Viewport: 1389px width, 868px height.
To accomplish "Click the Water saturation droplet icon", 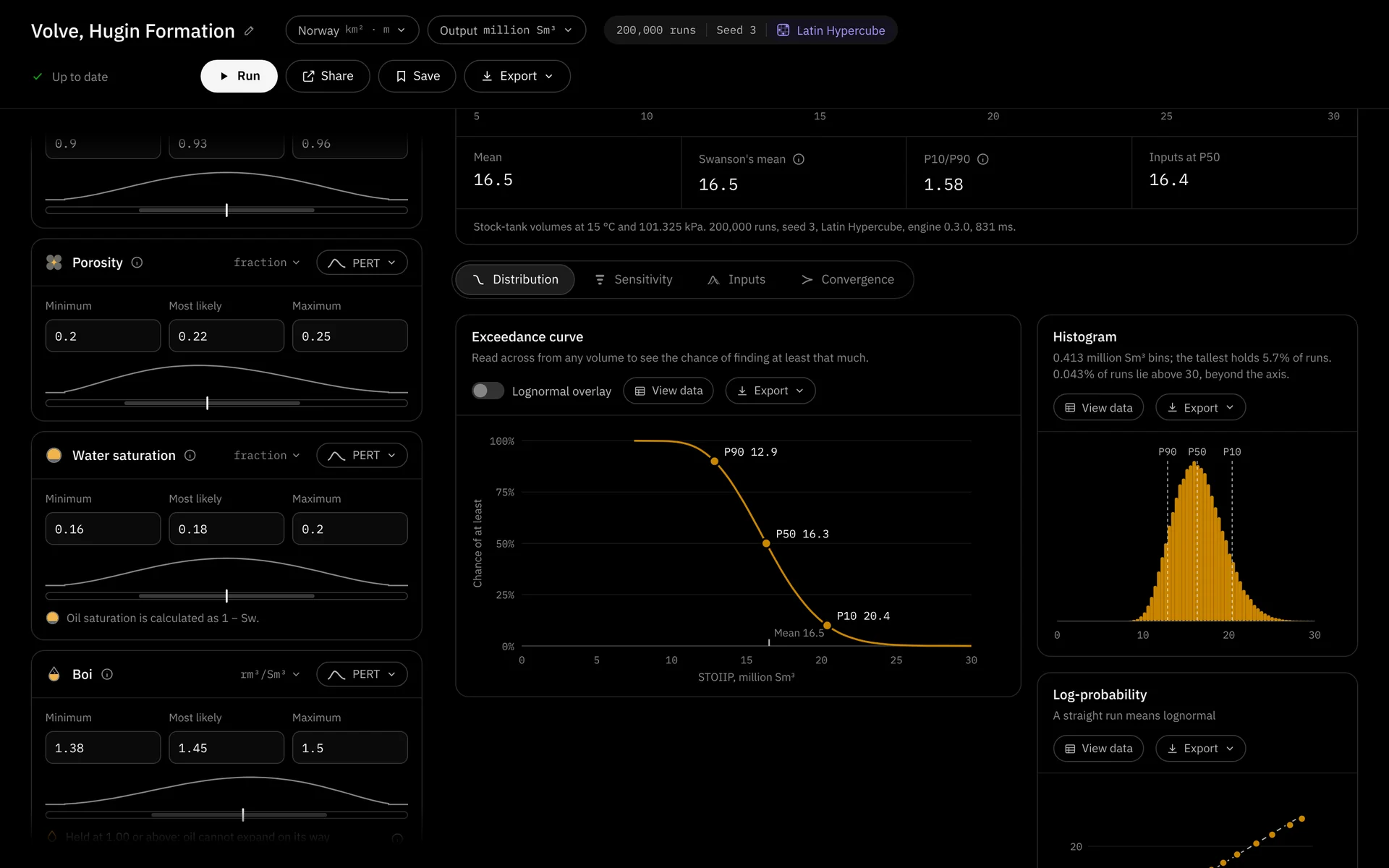I will 54,455.
